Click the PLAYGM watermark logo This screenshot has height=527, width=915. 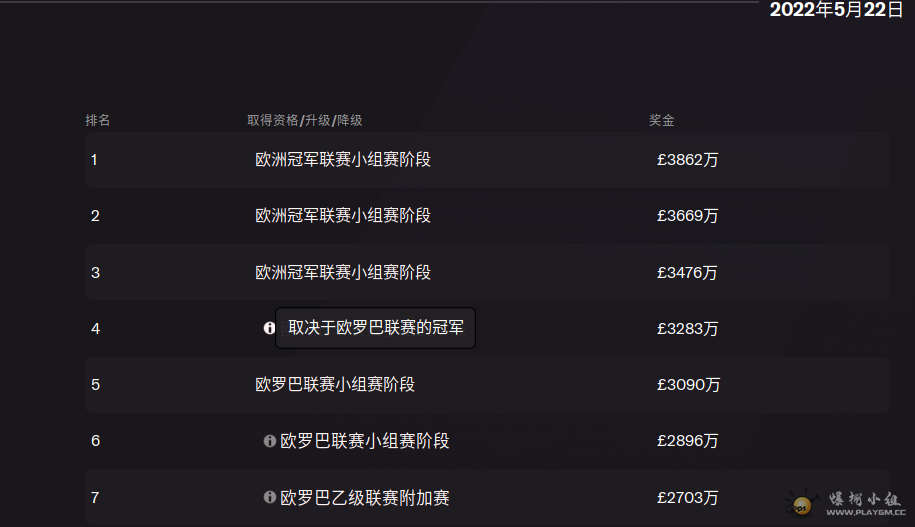[x=846, y=503]
